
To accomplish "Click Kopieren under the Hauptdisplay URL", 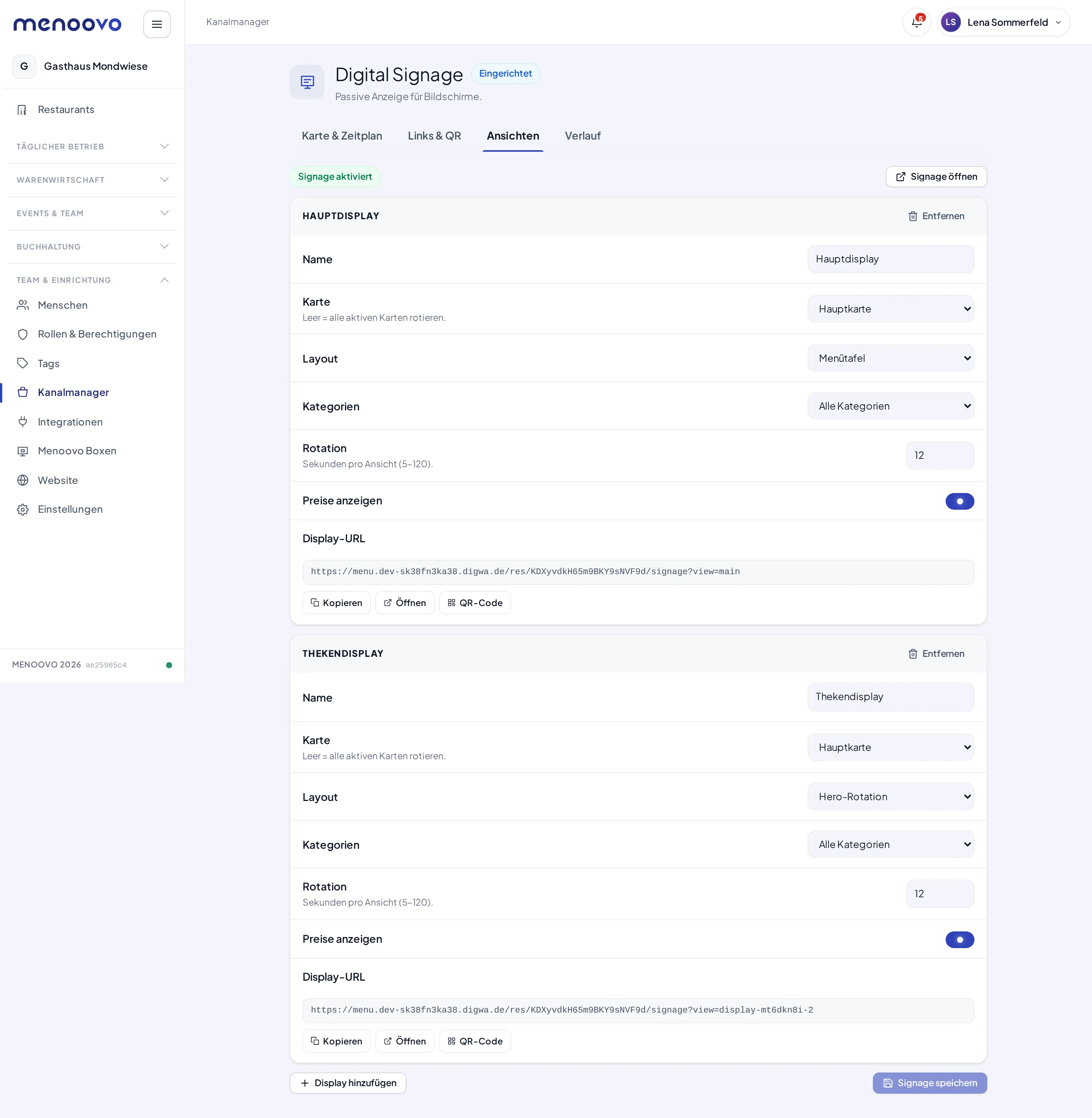I will click(337, 603).
